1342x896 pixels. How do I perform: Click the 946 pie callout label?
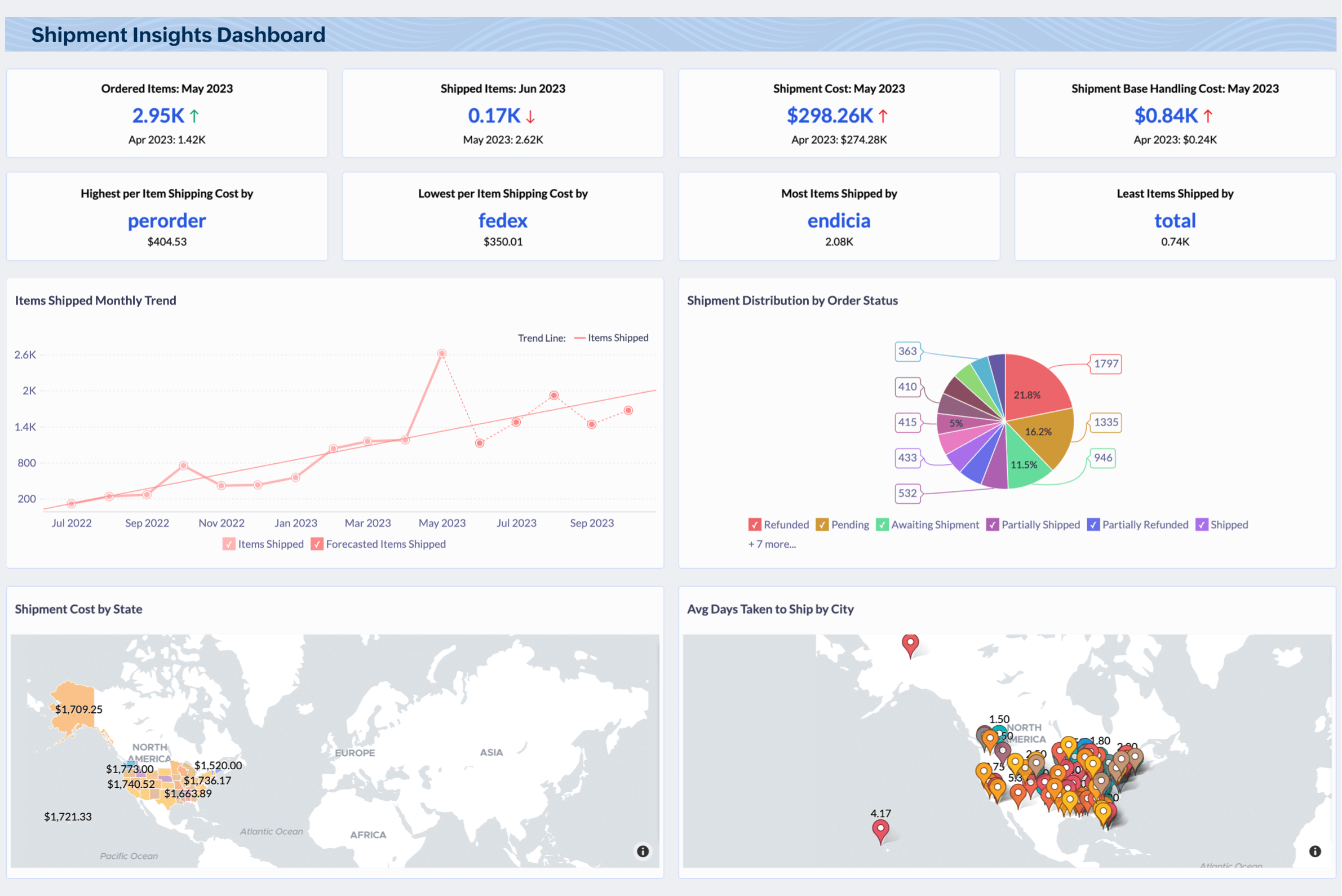coord(1102,458)
